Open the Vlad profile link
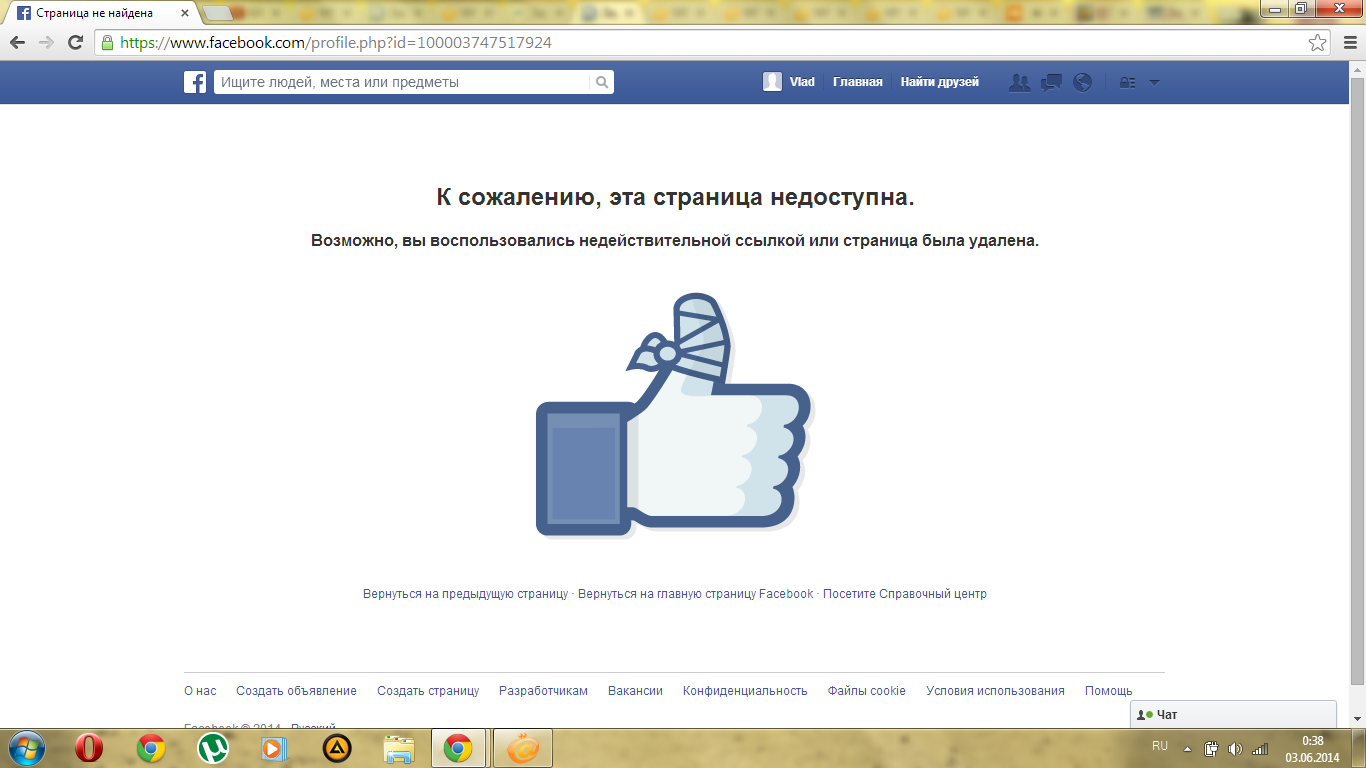1366x768 pixels. pyautogui.click(x=802, y=82)
